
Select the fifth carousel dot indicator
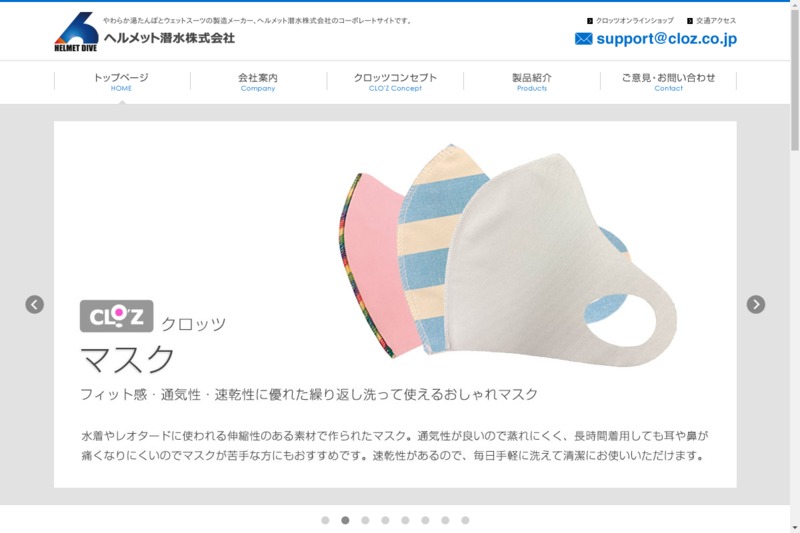pyautogui.click(x=405, y=520)
